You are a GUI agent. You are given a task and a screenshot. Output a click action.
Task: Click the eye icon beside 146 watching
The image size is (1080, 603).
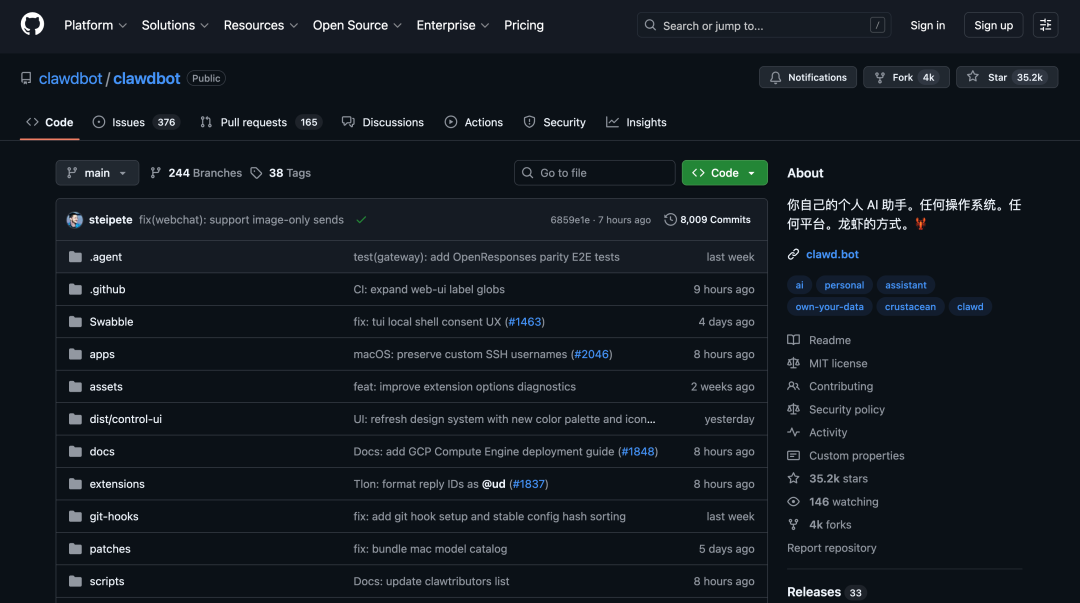pos(793,501)
